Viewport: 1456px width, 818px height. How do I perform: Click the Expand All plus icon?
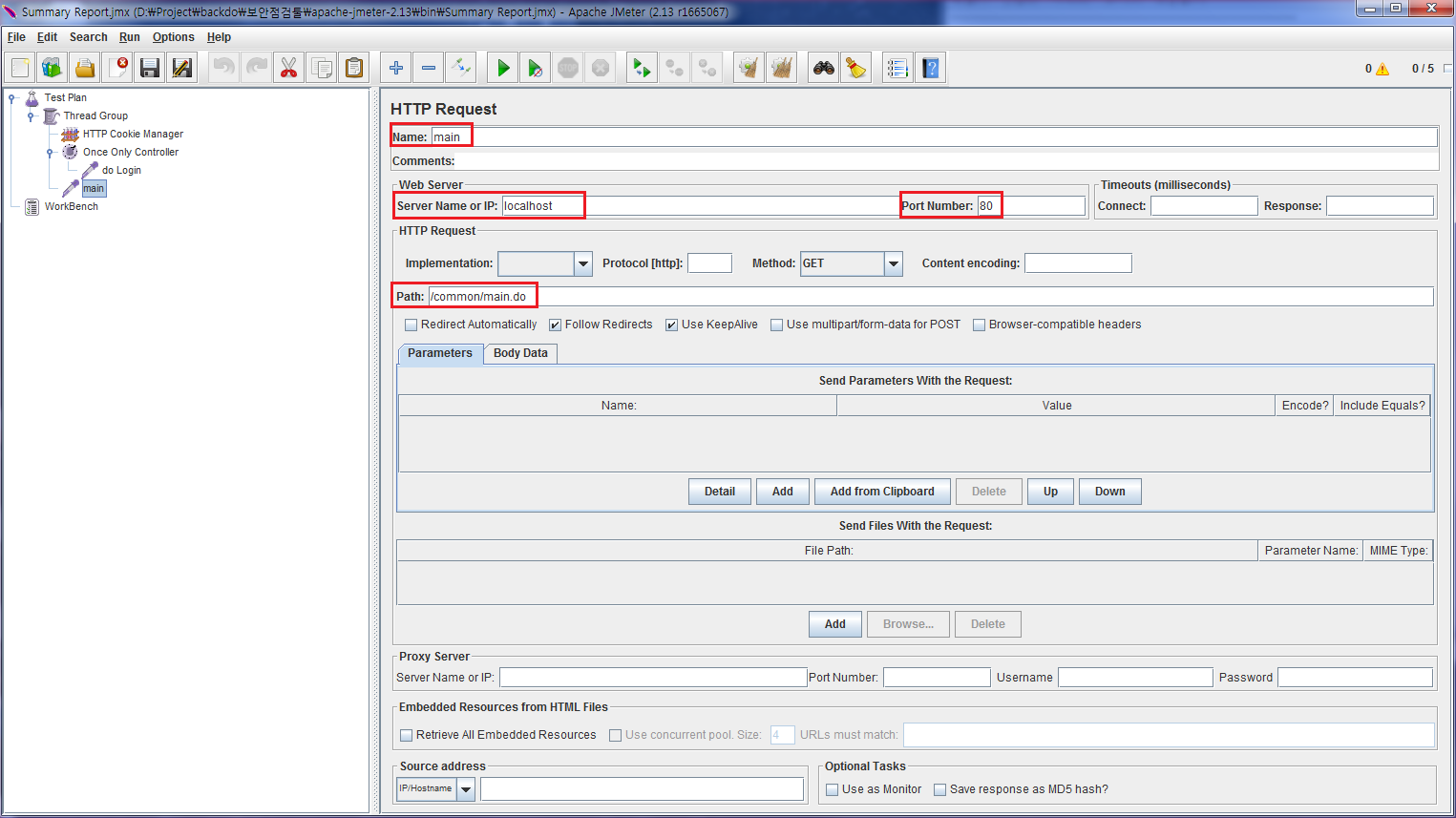(x=396, y=68)
